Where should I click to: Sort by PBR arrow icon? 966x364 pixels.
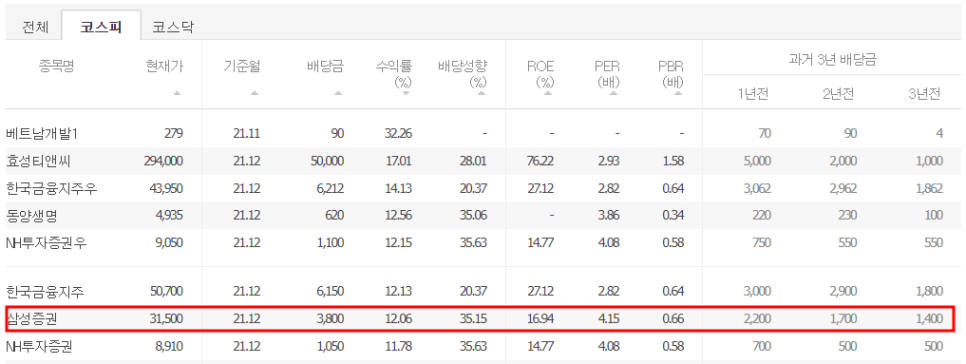pyautogui.click(x=678, y=93)
